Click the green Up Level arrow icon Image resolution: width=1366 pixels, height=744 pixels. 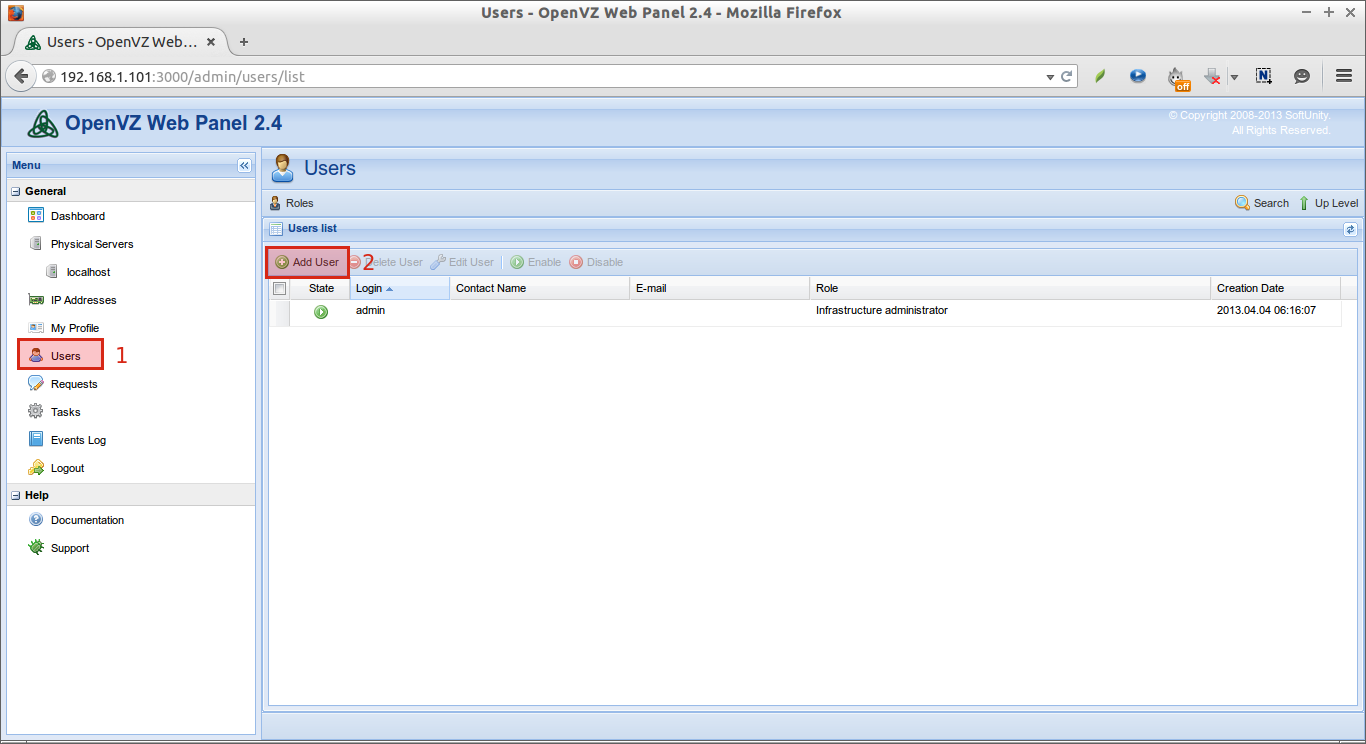tap(1304, 203)
